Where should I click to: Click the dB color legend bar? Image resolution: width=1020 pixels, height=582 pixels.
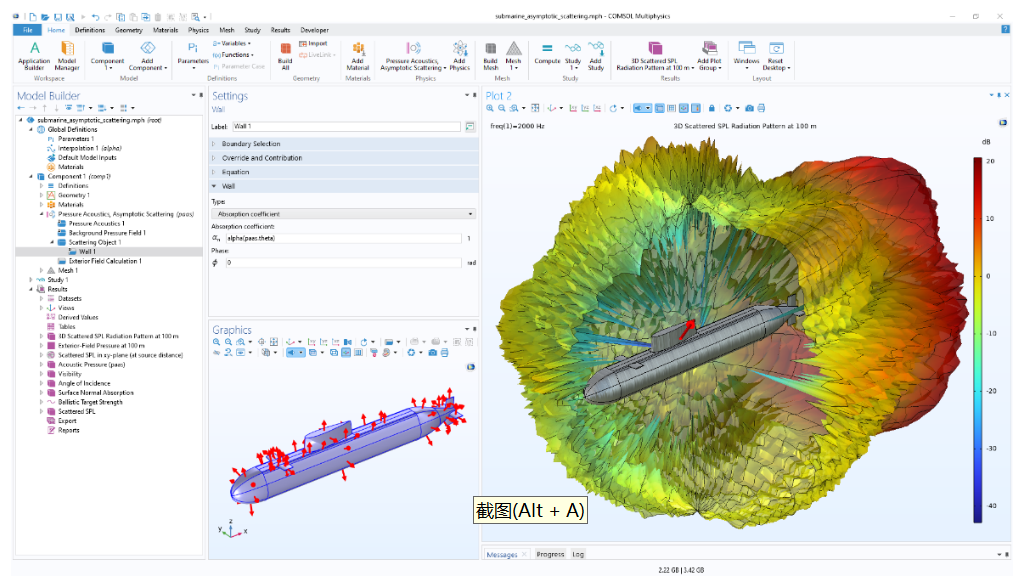[978, 340]
